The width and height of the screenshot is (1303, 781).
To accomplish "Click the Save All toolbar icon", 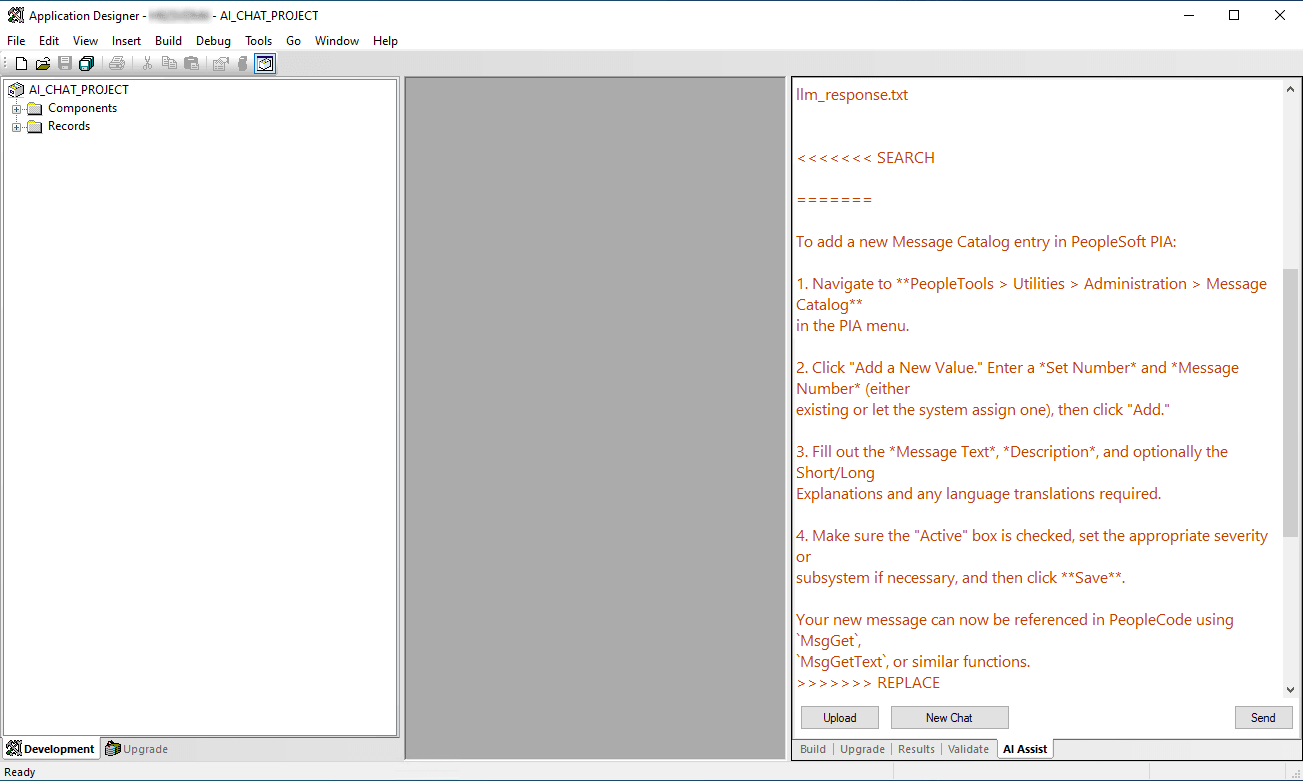I will coord(87,64).
